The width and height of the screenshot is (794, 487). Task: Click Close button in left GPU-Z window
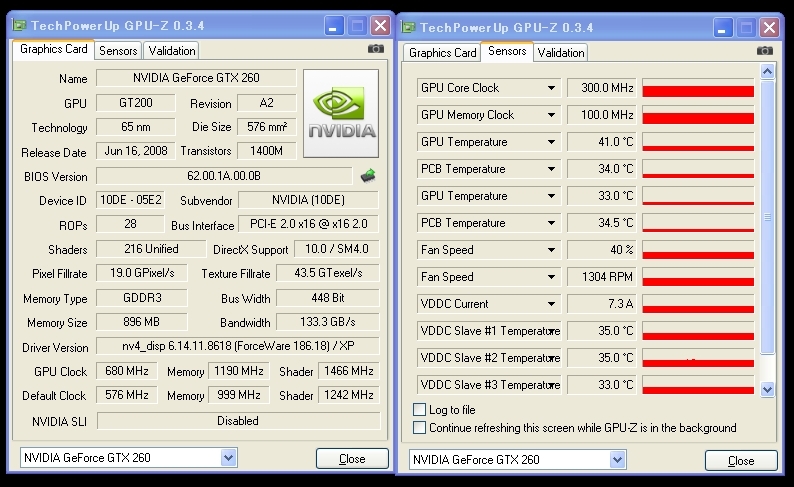click(x=352, y=459)
